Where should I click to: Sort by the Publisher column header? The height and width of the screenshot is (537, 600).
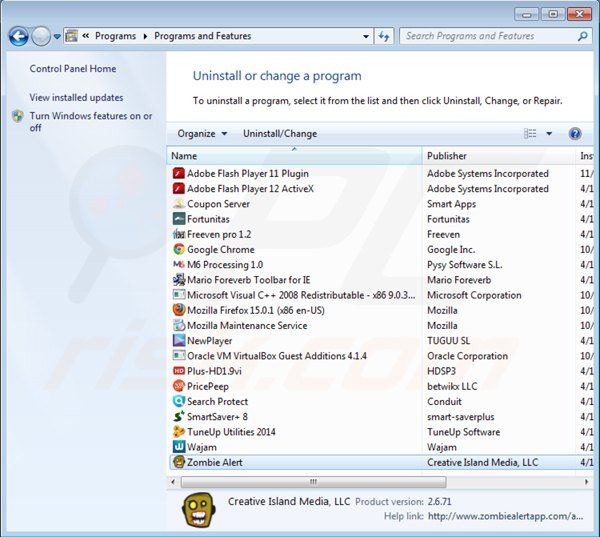[x=499, y=156]
